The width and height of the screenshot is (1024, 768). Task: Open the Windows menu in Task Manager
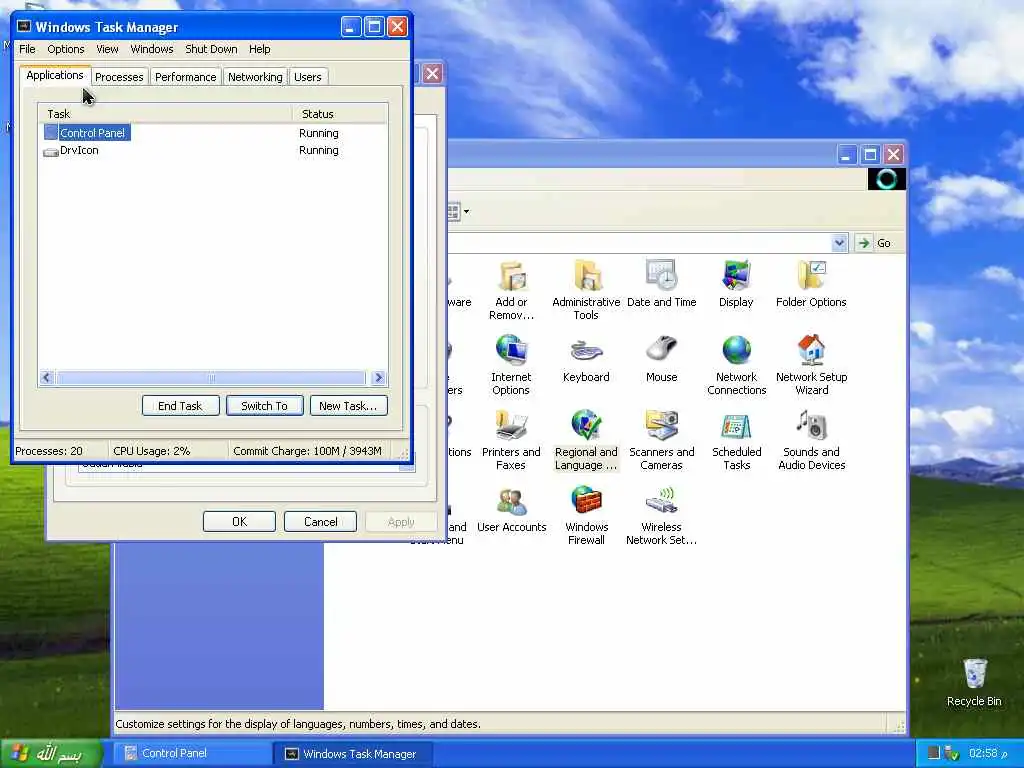point(152,49)
